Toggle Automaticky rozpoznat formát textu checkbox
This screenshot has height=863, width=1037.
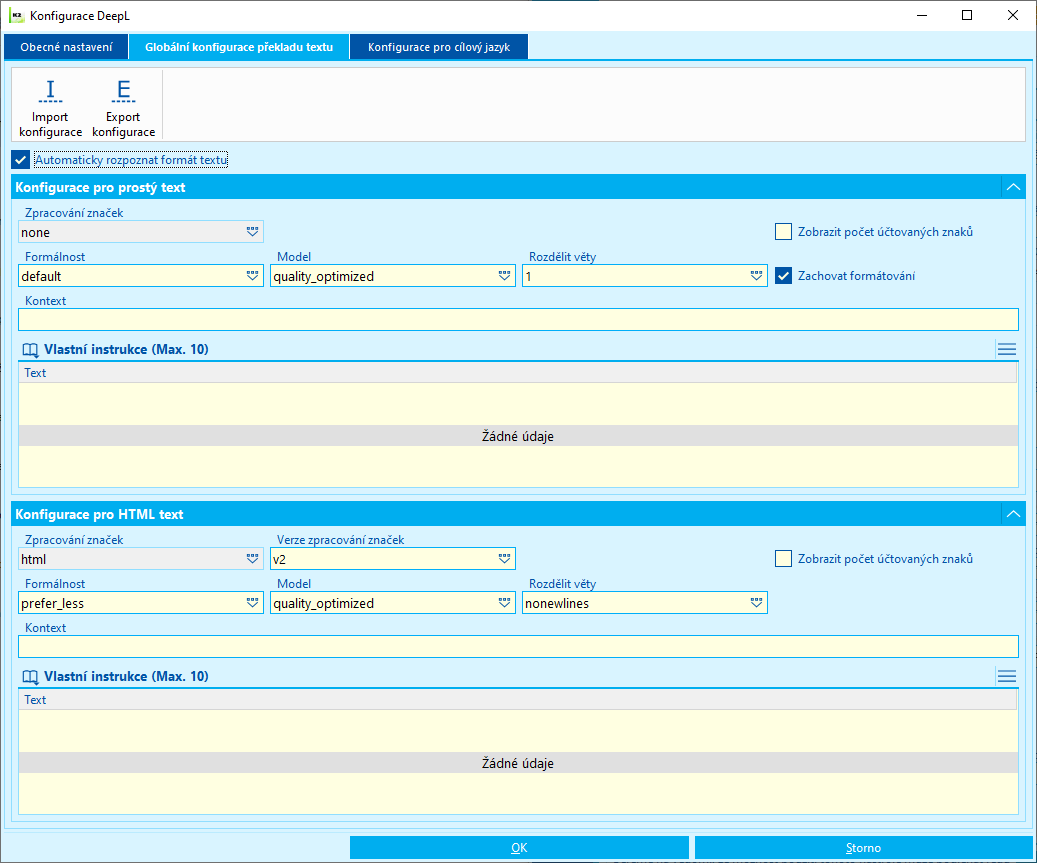pyautogui.click(x=21, y=159)
